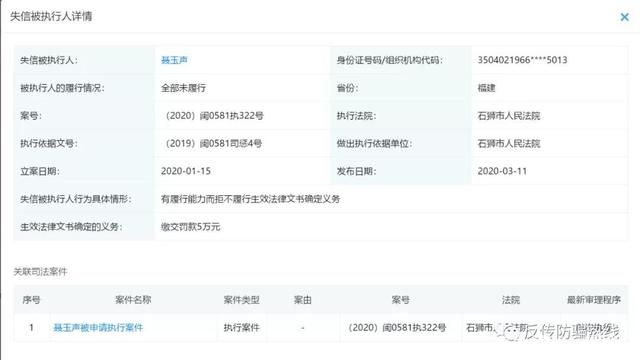The image size is (640, 360).
Task: Click the 案件名称 column header
Action: coord(133,300)
